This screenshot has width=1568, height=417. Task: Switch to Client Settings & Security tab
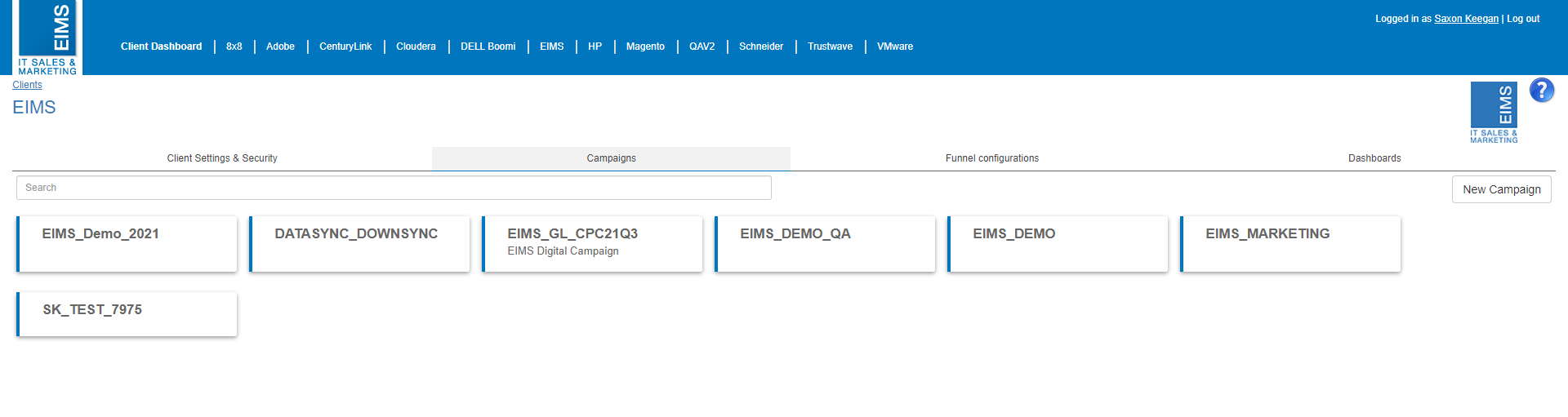coord(222,158)
